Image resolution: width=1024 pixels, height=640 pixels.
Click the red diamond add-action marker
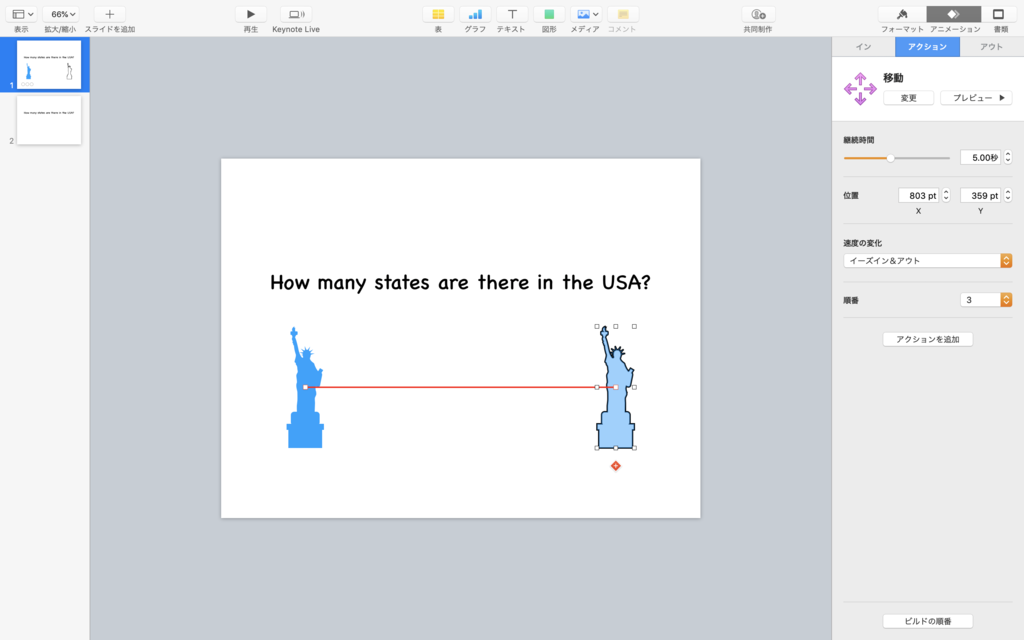(x=615, y=466)
